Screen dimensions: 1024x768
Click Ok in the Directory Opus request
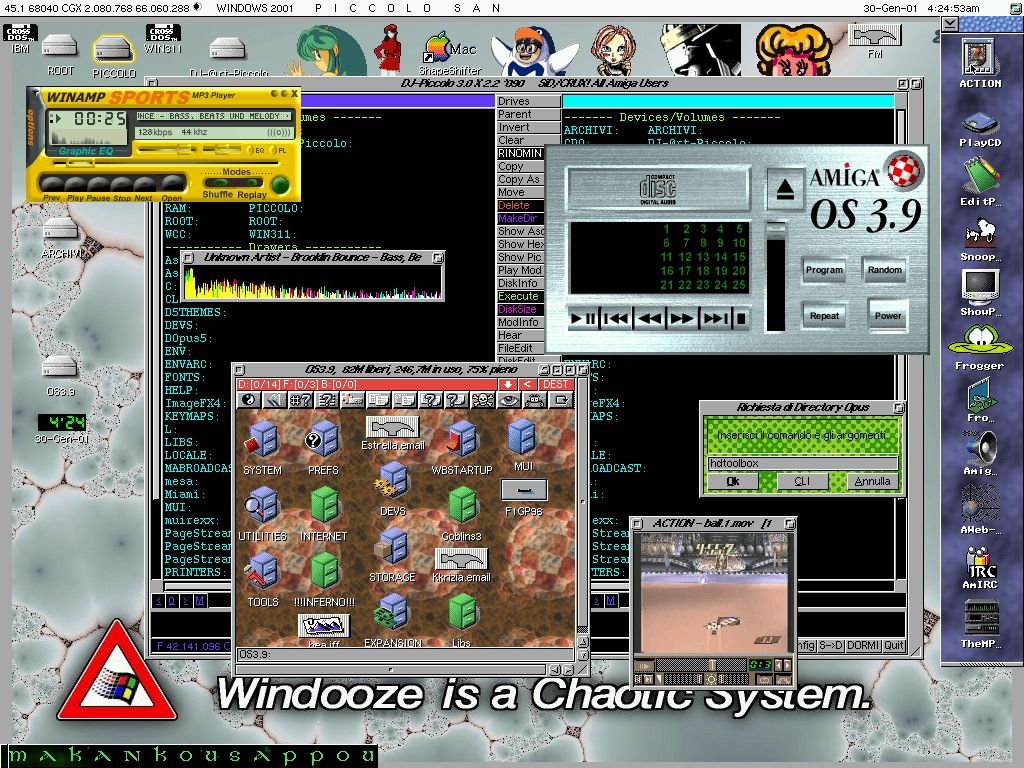pos(733,481)
